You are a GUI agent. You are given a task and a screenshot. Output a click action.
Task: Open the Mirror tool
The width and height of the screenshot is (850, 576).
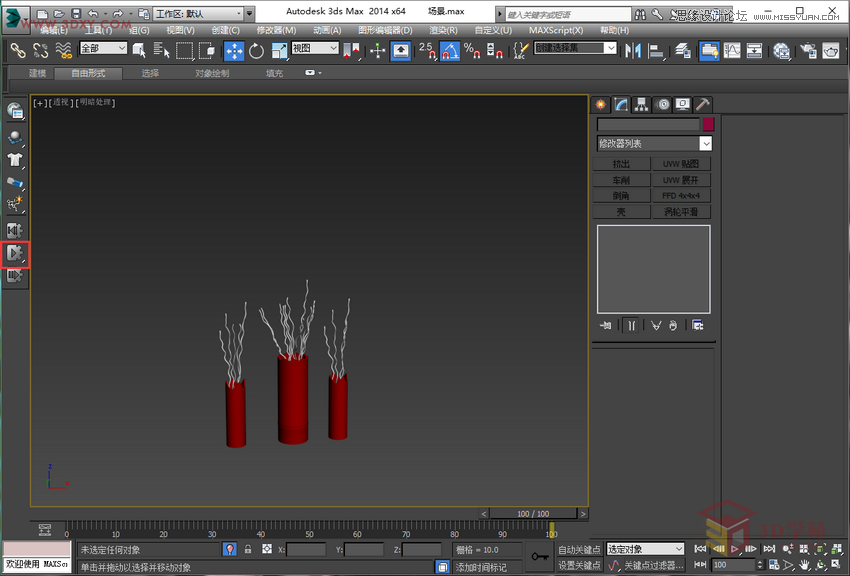pyautogui.click(x=632, y=51)
